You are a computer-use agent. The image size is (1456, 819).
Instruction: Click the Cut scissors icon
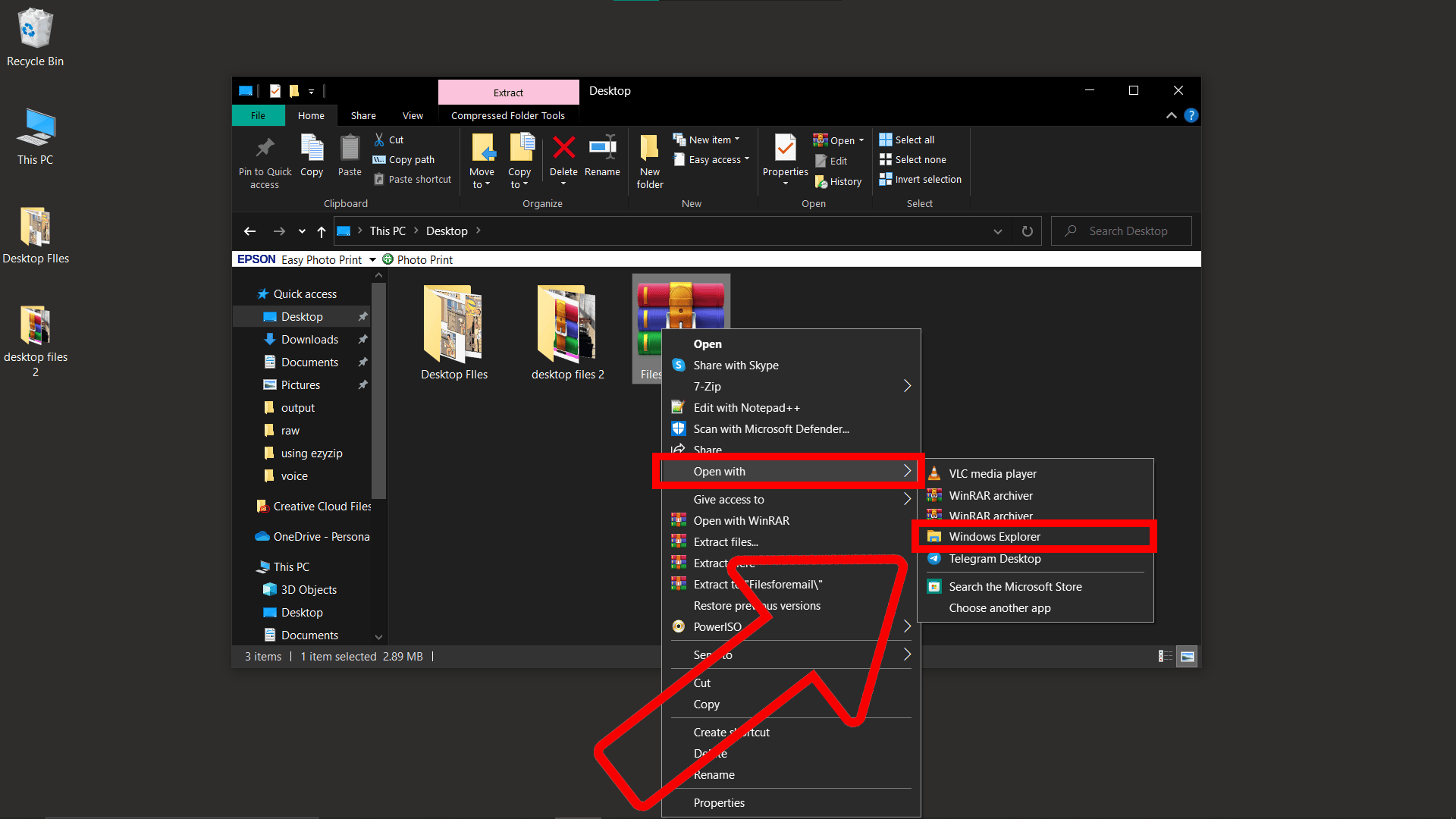(378, 140)
